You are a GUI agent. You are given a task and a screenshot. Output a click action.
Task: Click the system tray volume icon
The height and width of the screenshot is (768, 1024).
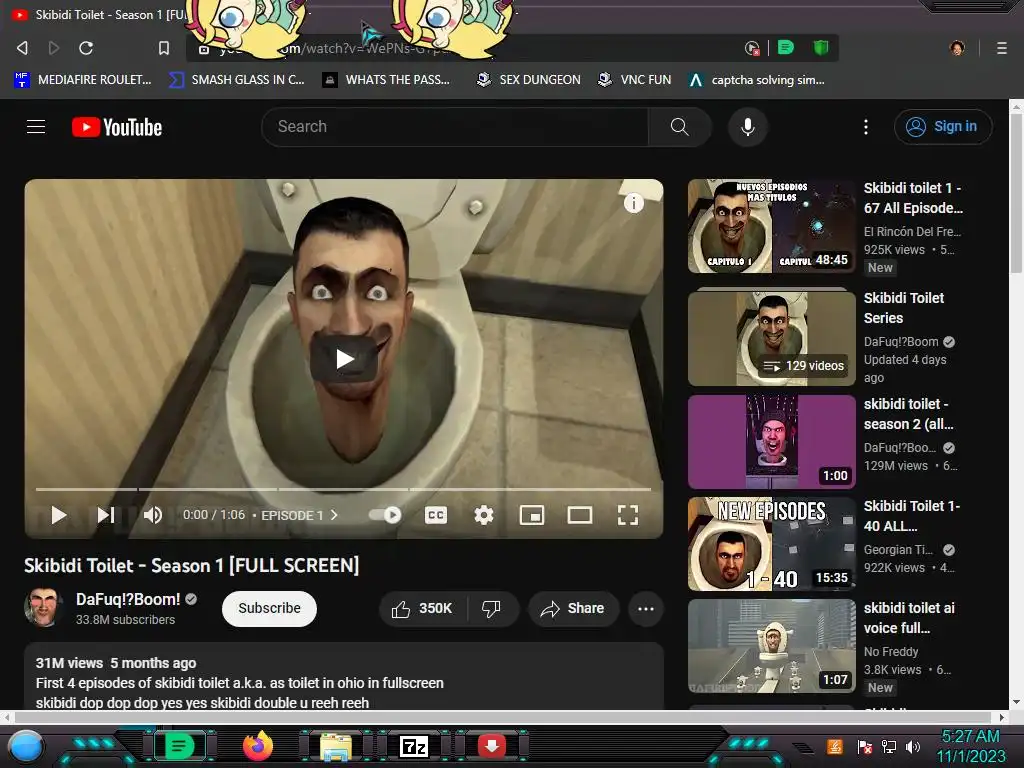coord(913,746)
